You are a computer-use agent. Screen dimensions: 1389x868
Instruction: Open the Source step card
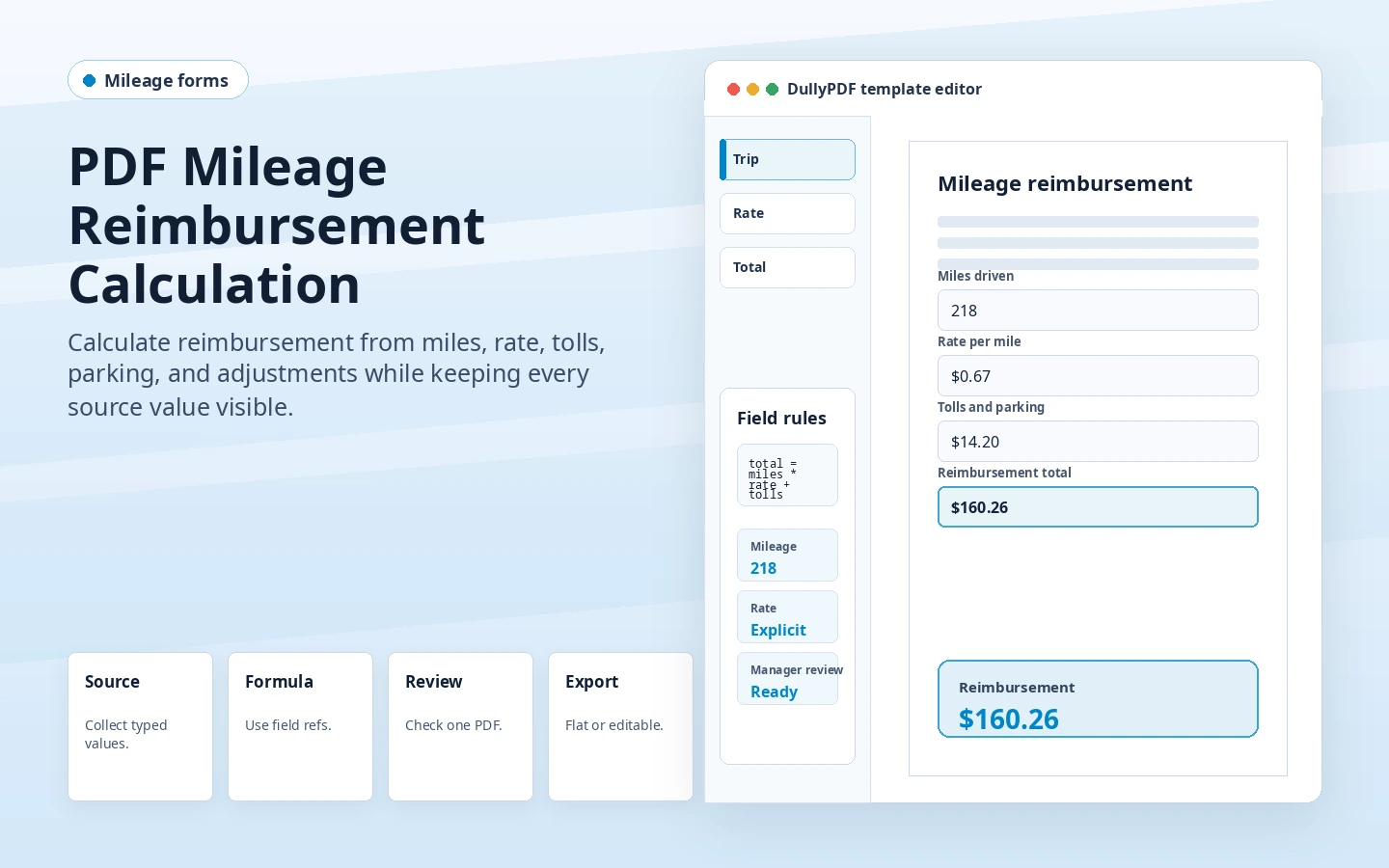coord(141,727)
